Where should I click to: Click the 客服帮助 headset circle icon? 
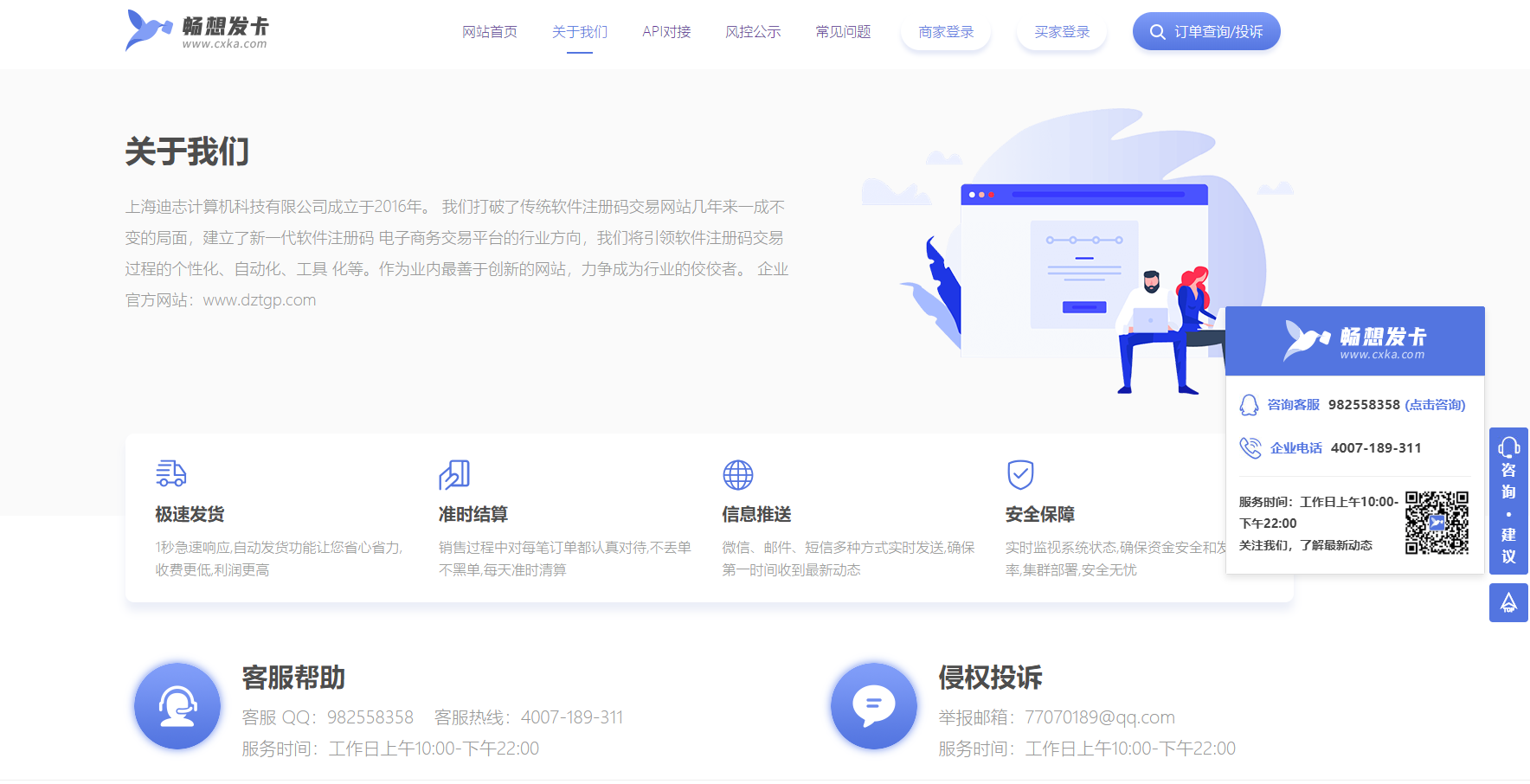point(177,706)
